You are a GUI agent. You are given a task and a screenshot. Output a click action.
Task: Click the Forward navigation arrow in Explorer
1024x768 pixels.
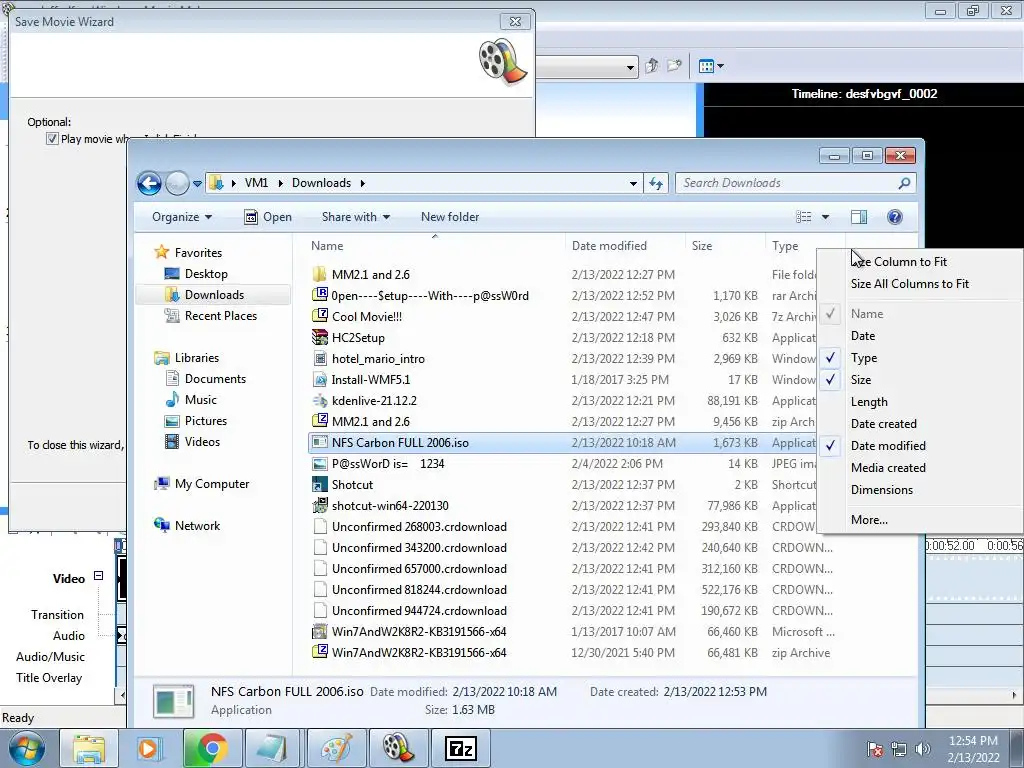point(177,184)
